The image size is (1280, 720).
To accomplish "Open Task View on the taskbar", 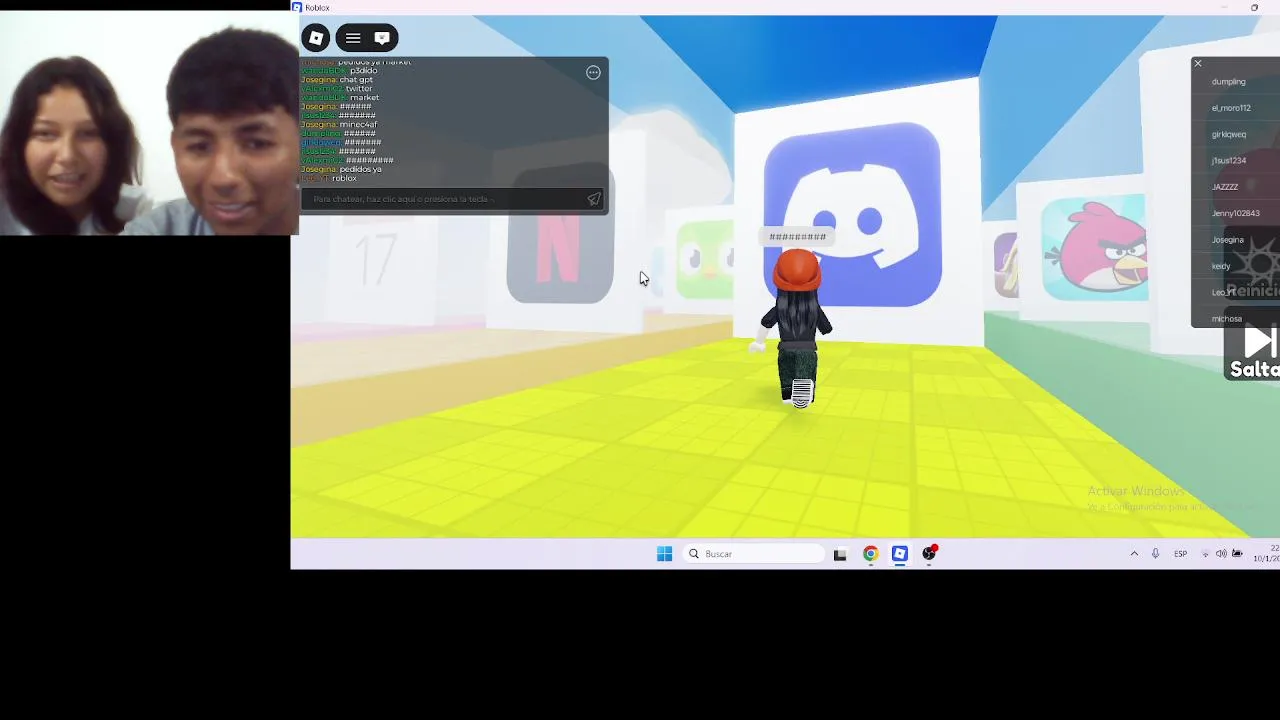I will pos(840,554).
